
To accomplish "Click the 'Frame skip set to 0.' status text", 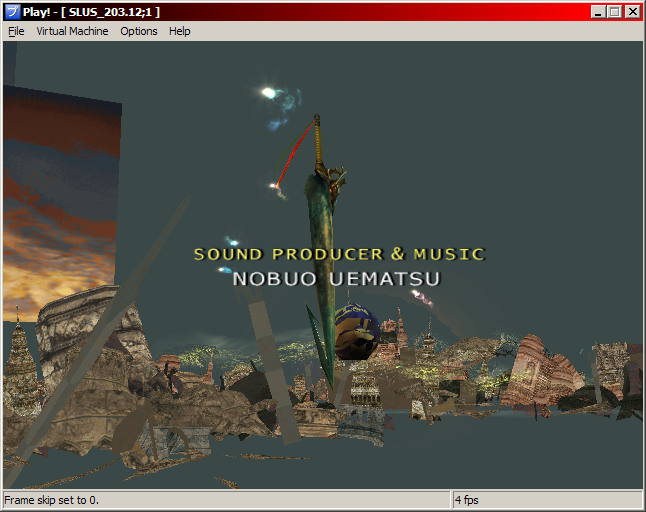I will (x=51, y=500).
